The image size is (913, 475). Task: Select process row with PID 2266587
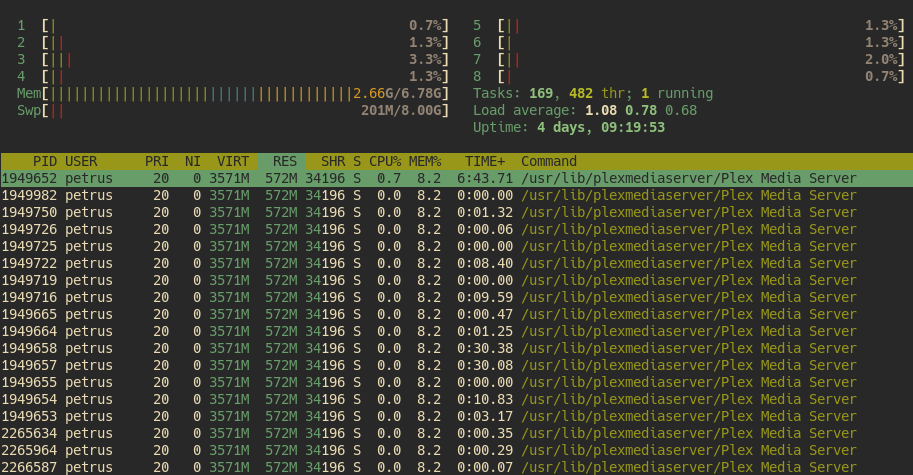coord(456,467)
